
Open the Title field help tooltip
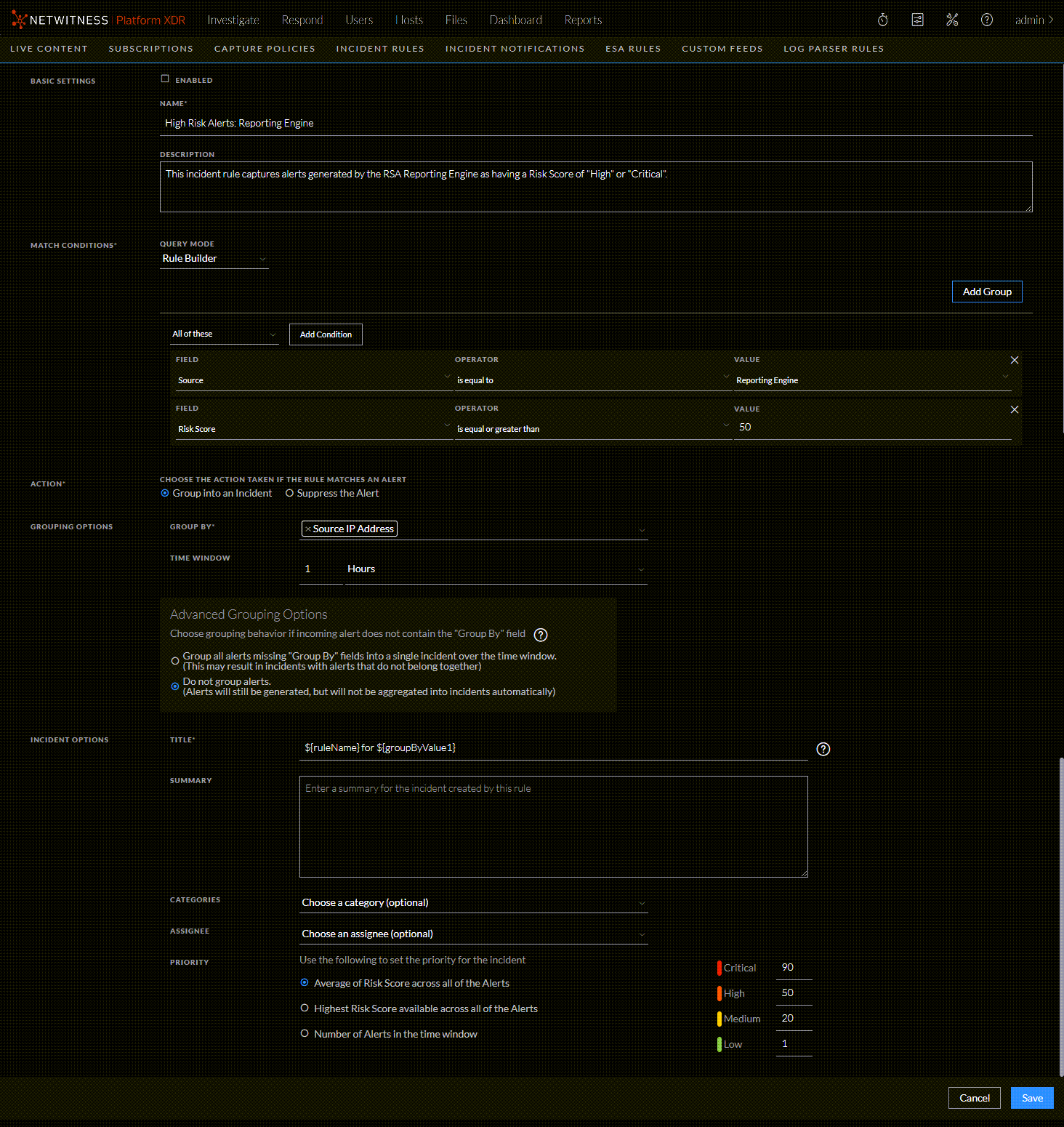822,748
